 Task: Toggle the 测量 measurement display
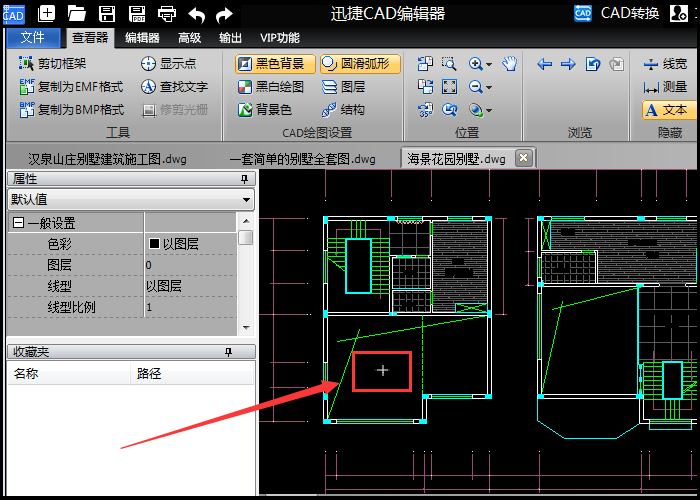(666, 87)
